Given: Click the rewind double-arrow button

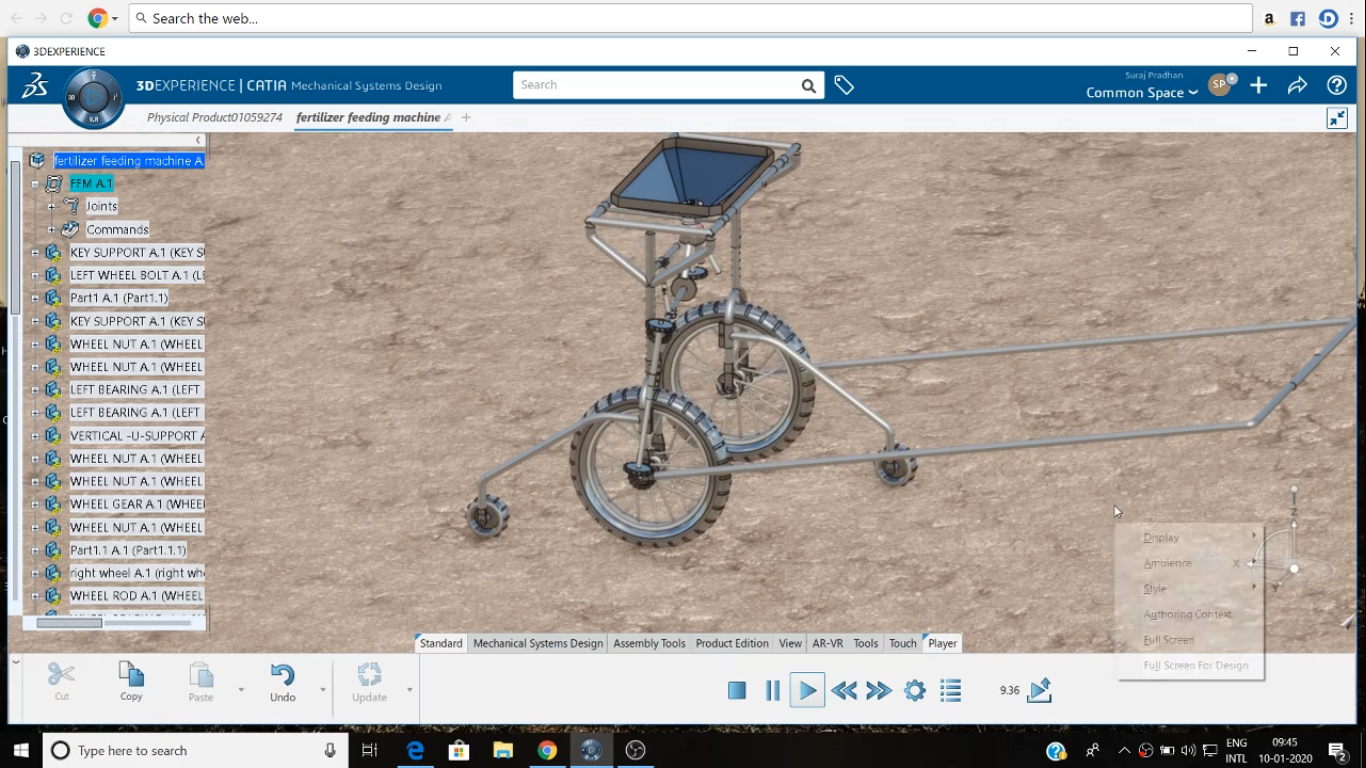Looking at the screenshot, I should tap(844, 690).
